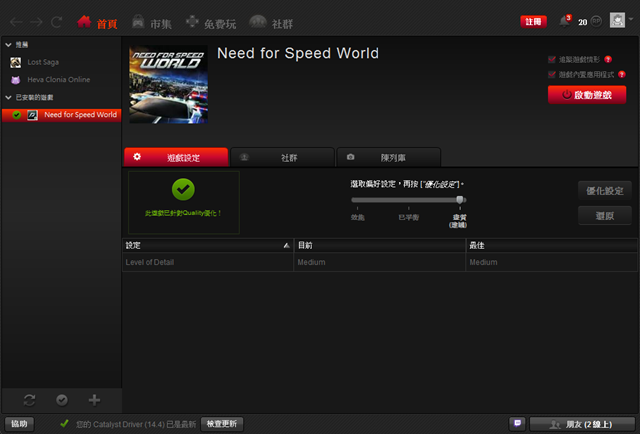Sort by the 設定 column header
This screenshot has height=434, width=640.
pos(208,245)
